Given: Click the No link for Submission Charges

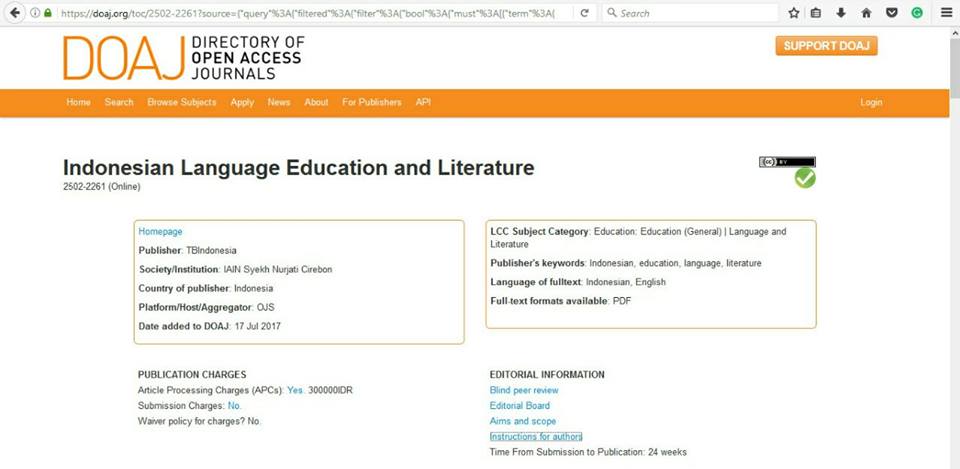Looking at the screenshot, I should (x=234, y=405).
